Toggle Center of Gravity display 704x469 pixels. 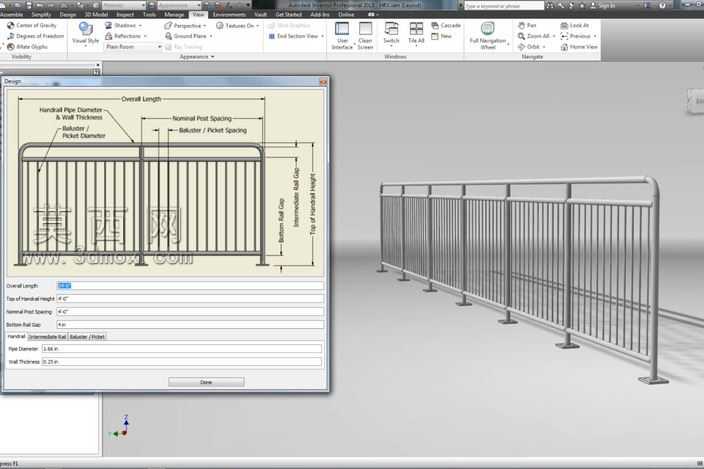coord(32,26)
